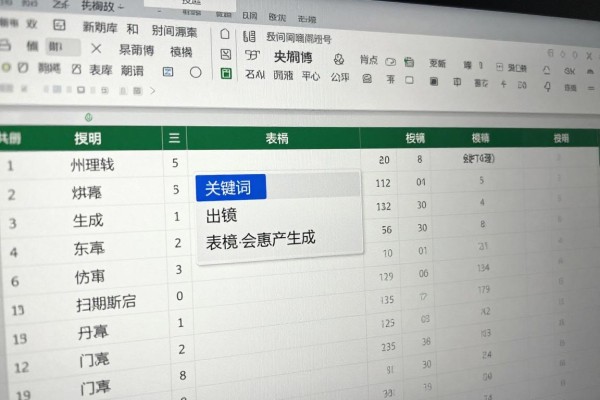Click the 表库 ribbon button
The image size is (600, 400).
pyautogui.click(x=101, y=70)
